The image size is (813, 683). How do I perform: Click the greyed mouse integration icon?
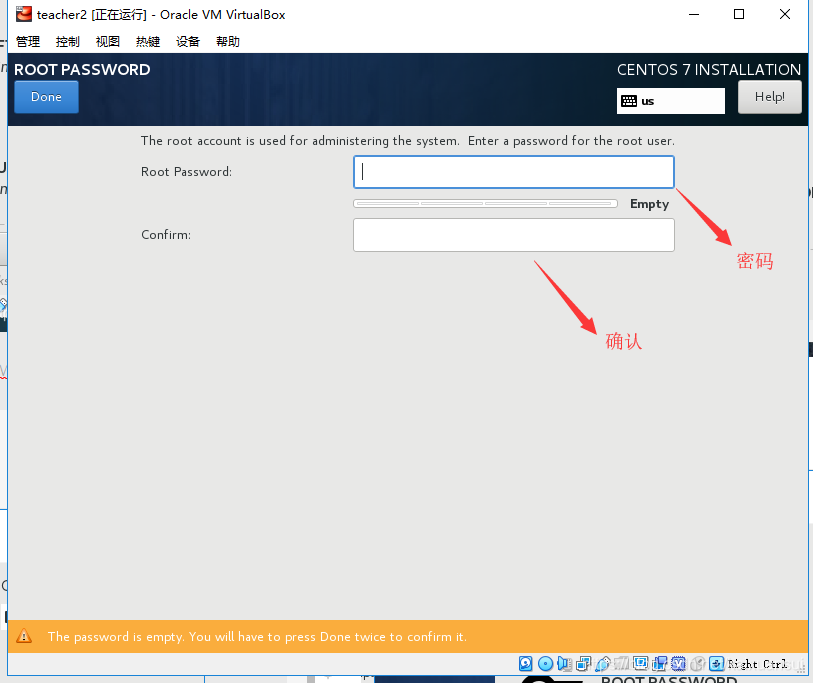pyautogui.click(x=698, y=663)
